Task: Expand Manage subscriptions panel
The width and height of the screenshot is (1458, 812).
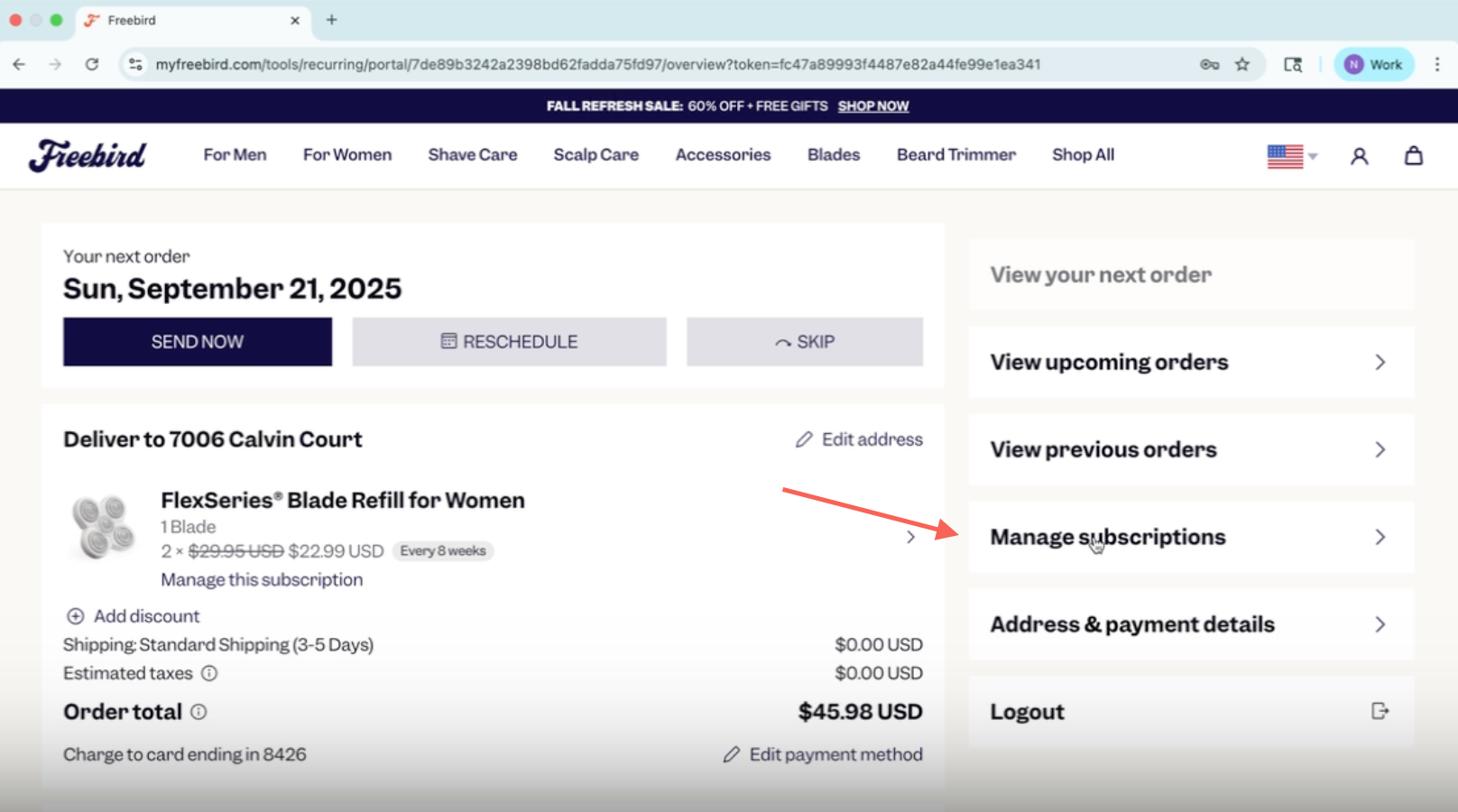Action: click(x=1190, y=537)
